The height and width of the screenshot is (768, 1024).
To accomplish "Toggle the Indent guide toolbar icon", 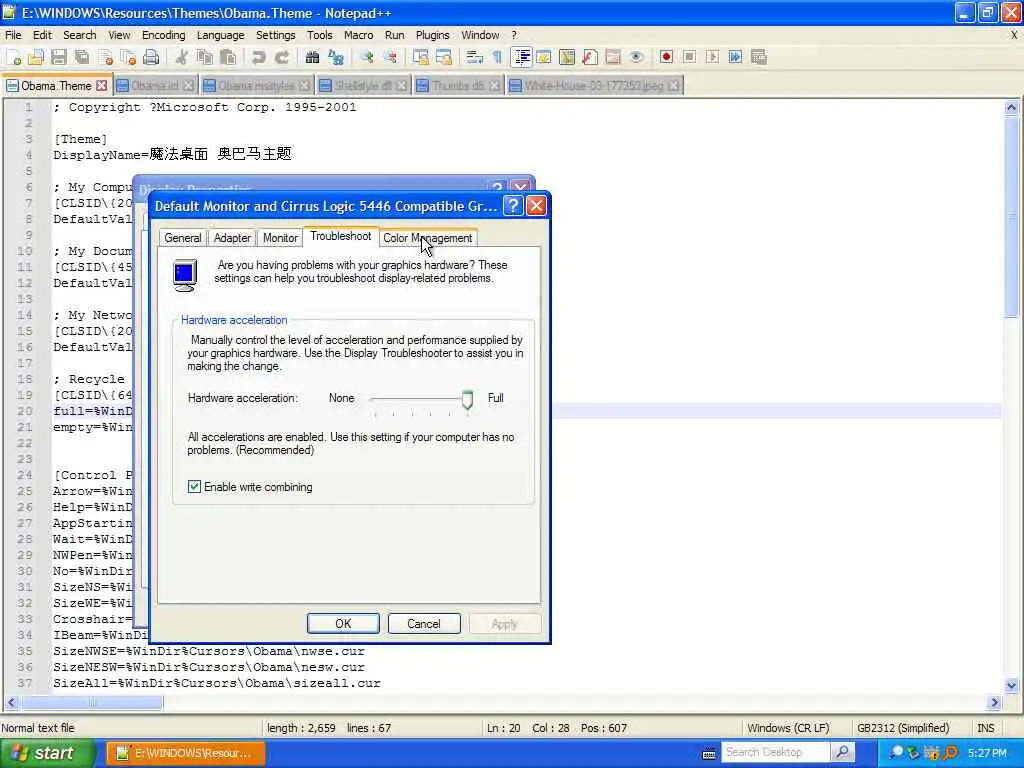I will coord(522,57).
